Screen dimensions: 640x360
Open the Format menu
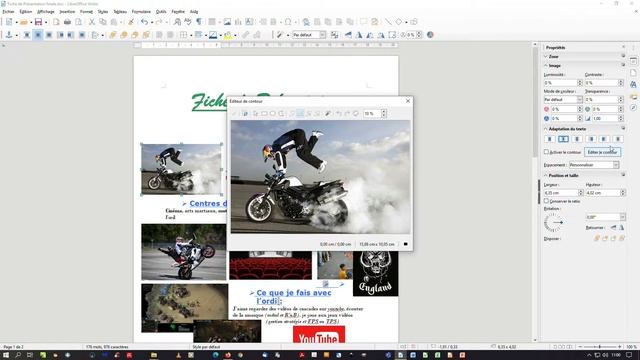(86, 12)
